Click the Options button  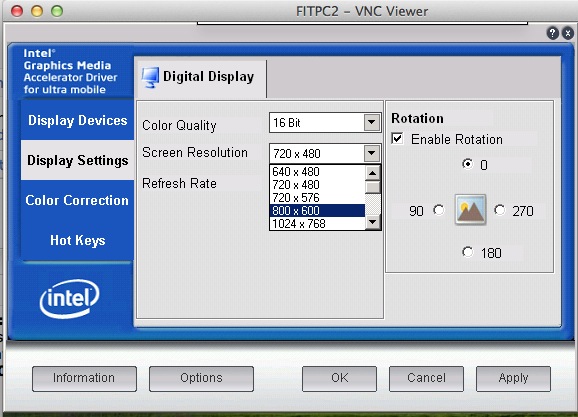(201, 378)
